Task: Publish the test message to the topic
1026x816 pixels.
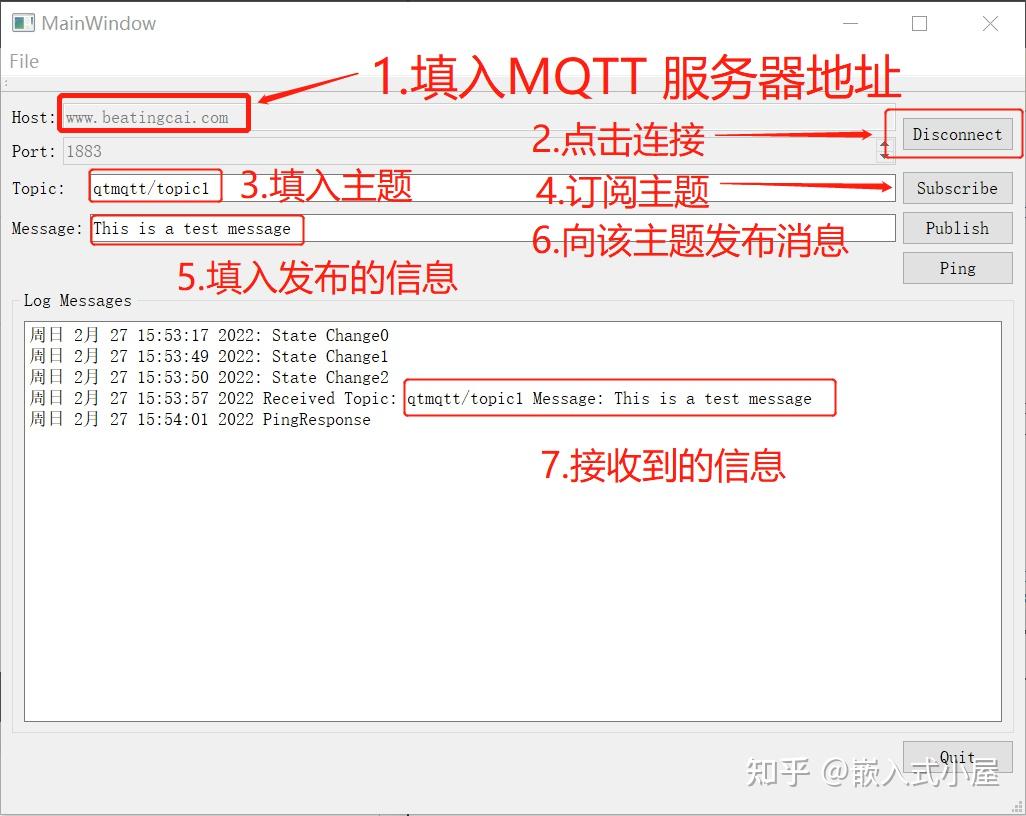Action: coord(956,228)
